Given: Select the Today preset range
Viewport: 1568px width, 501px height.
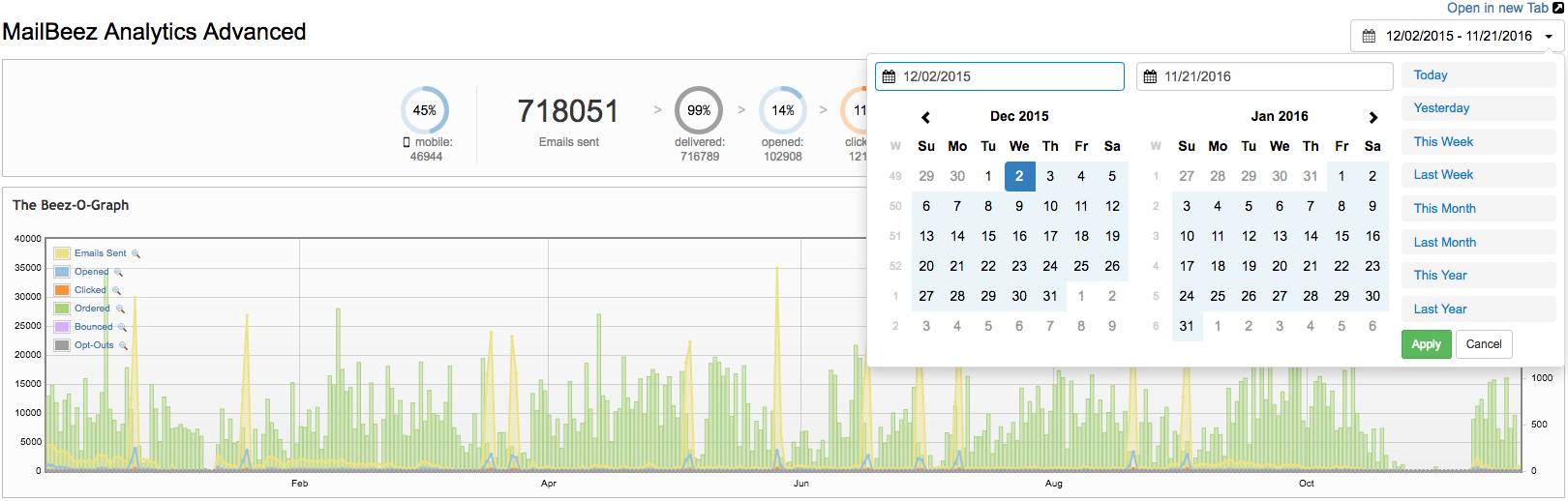Looking at the screenshot, I should click(x=1478, y=75).
